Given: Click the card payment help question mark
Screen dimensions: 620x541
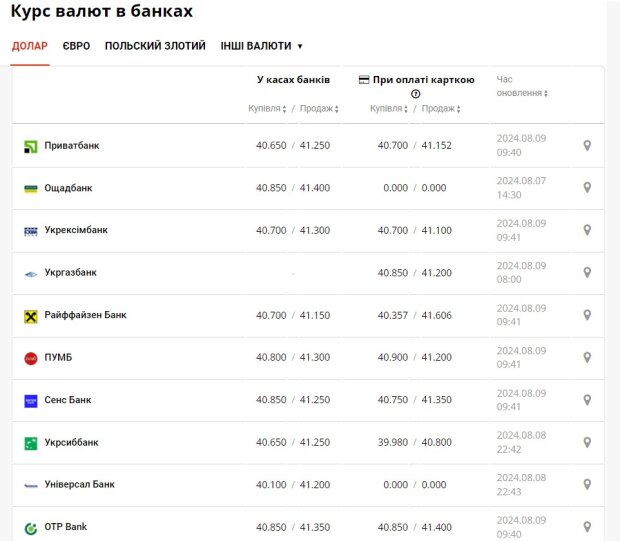Looking at the screenshot, I should [416, 94].
